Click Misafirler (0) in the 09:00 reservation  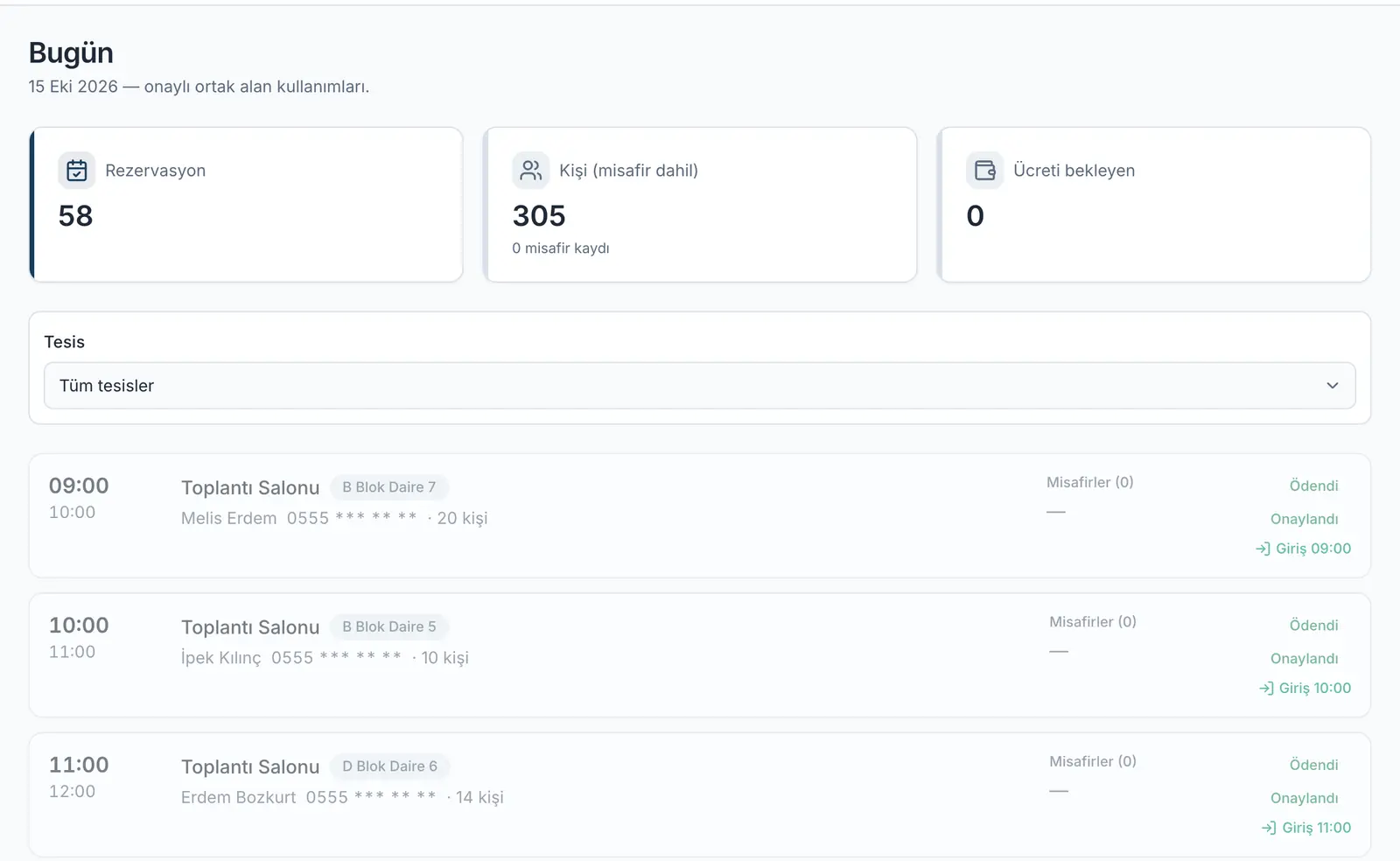pyautogui.click(x=1090, y=482)
